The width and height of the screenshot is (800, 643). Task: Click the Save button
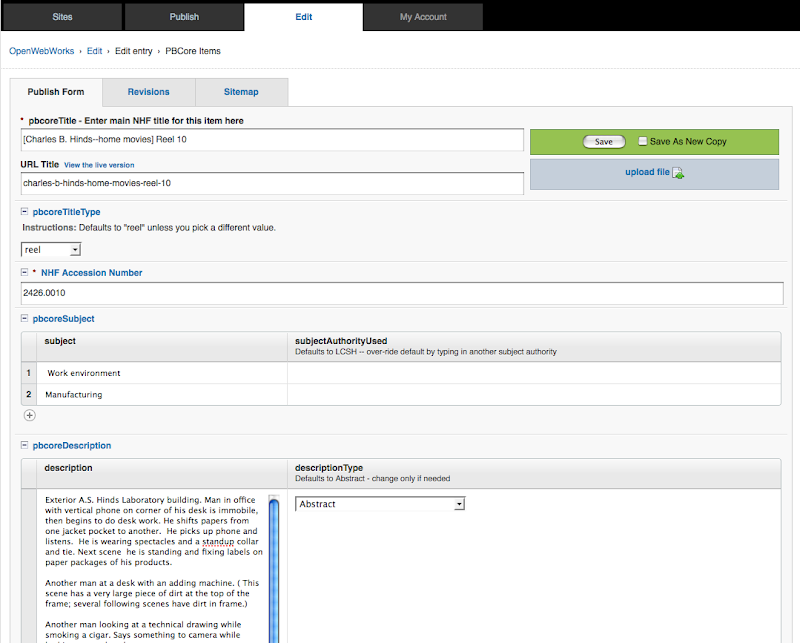(604, 142)
